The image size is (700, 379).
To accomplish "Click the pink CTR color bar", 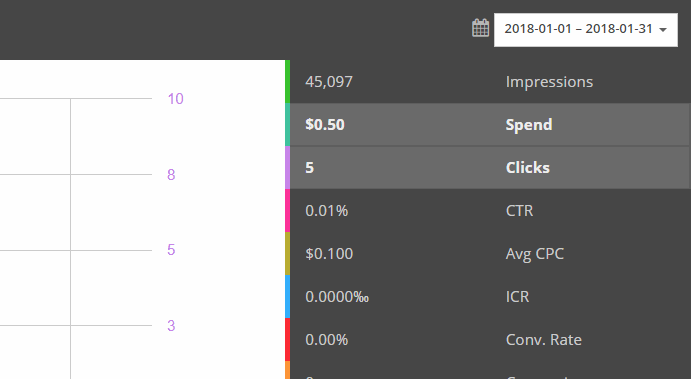I will pyautogui.click(x=288, y=211).
